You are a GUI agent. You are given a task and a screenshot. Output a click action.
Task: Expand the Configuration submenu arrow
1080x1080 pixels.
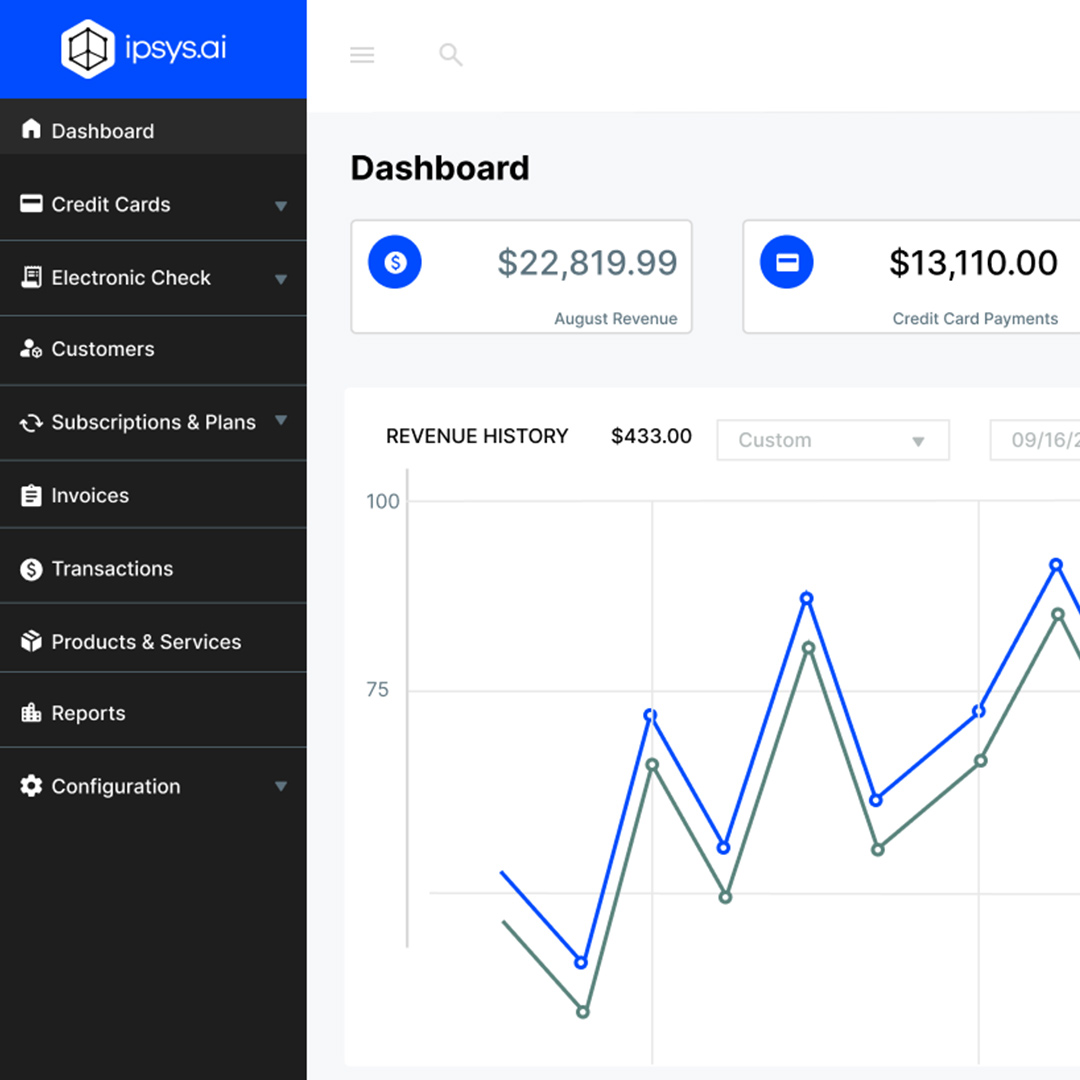[x=281, y=786]
